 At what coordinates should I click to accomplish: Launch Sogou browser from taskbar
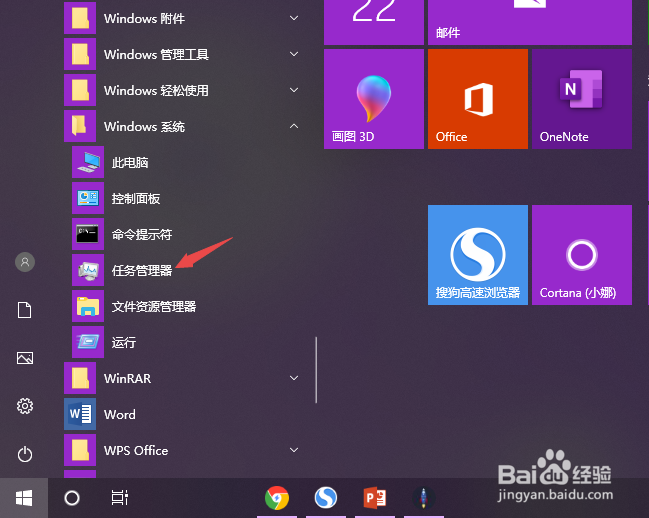[x=326, y=498]
